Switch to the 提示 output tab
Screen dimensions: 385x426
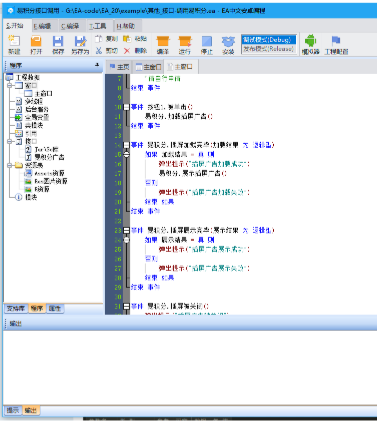[13, 410]
